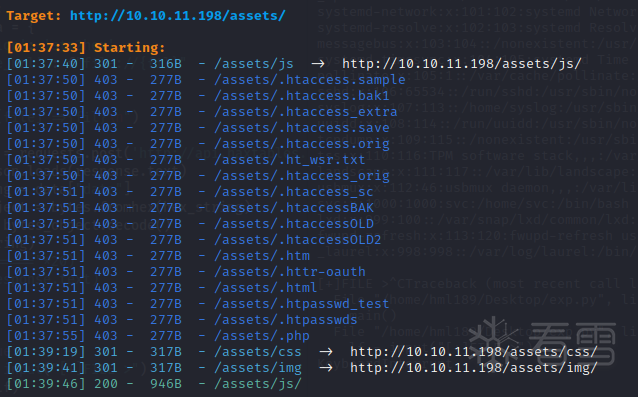The width and height of the screenshot is (638, 397).
Task: Open the target URL http://10.10.11.198/assets/
Action: 178,15
